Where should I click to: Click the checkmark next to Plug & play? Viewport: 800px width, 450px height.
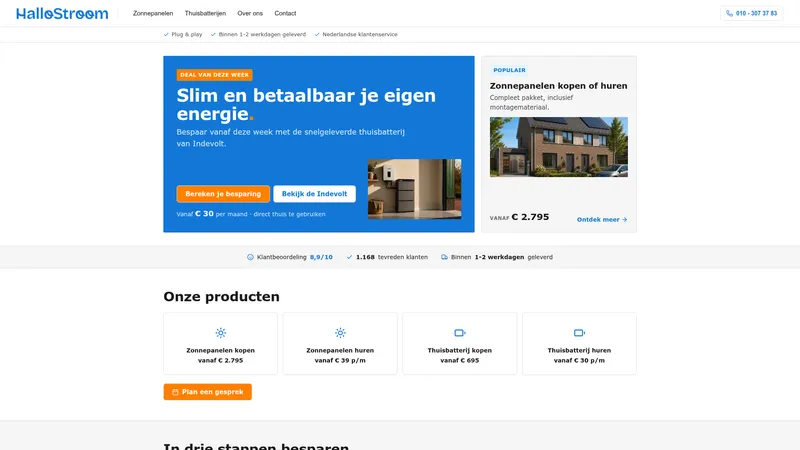click(x=166, y=35)
